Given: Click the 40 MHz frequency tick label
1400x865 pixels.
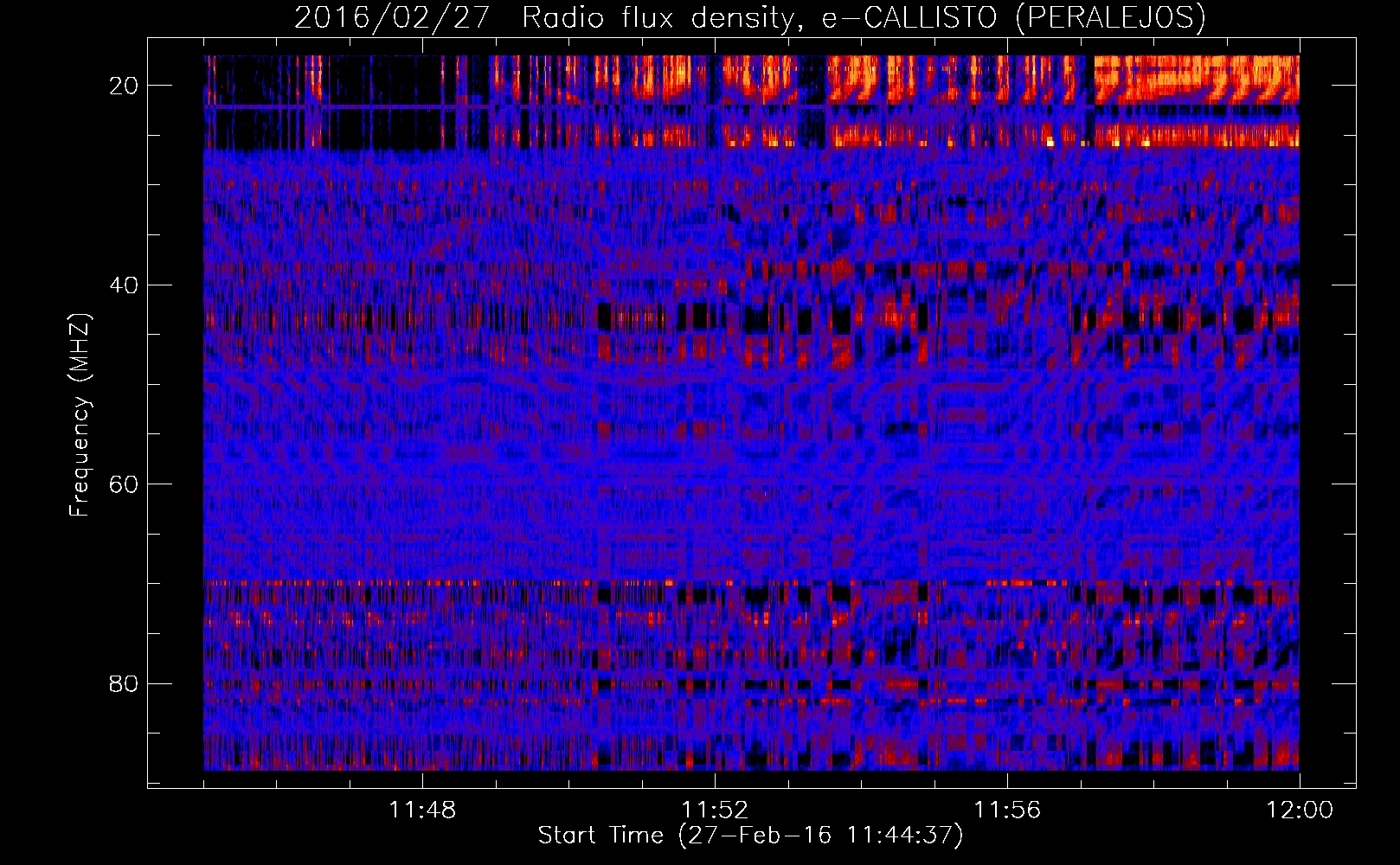Looking at the screenshot, I should (125, 285).
